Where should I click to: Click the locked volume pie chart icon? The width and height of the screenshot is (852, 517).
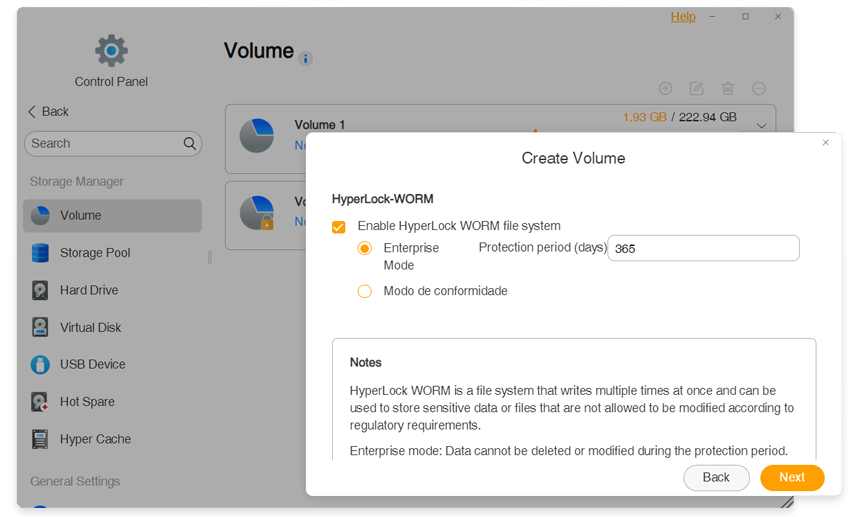[x=256, y=213]
